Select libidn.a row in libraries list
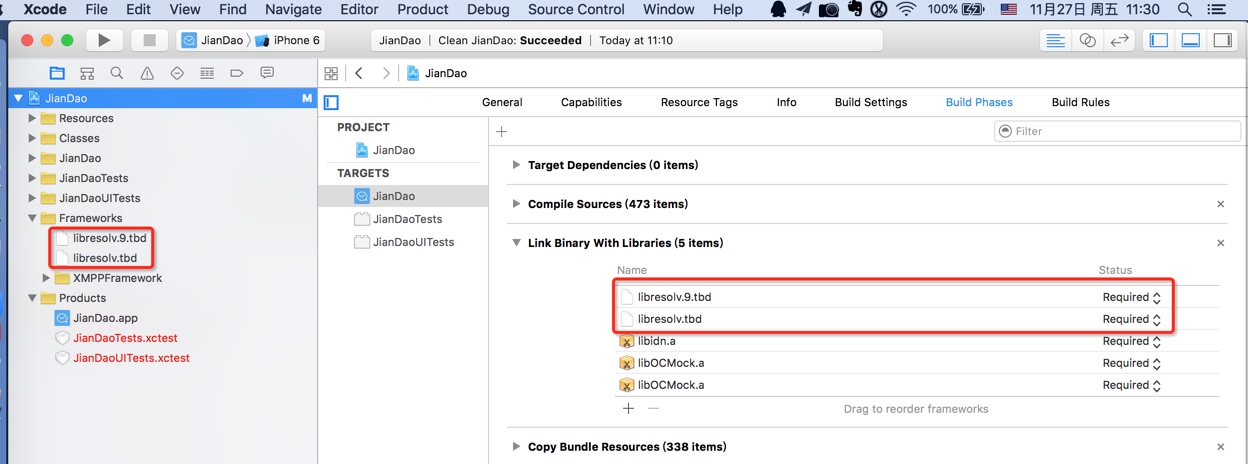 pyautogui.click(x=917, y=341)
